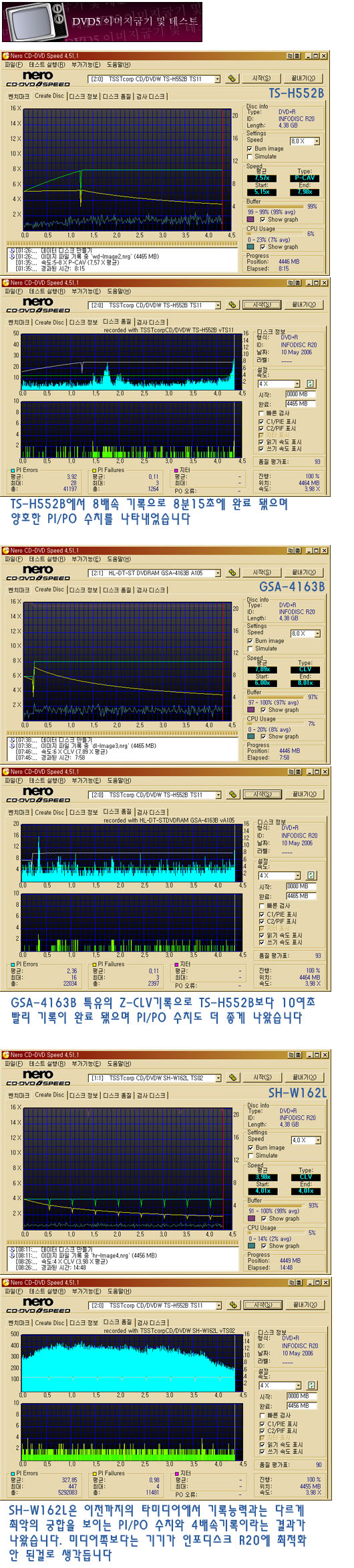Click the drive options icon in GSA-4163B burn window
This screenshot has width=354, height=1568.
233,572
